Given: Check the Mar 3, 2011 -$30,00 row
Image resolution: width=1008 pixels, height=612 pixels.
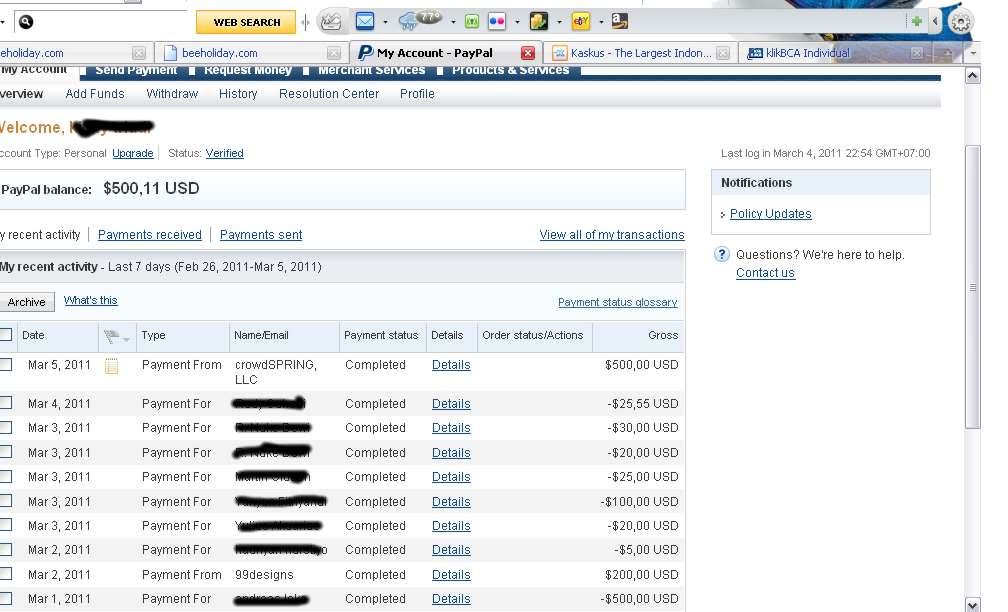Looking at the screenshot, I should point(6,428).
